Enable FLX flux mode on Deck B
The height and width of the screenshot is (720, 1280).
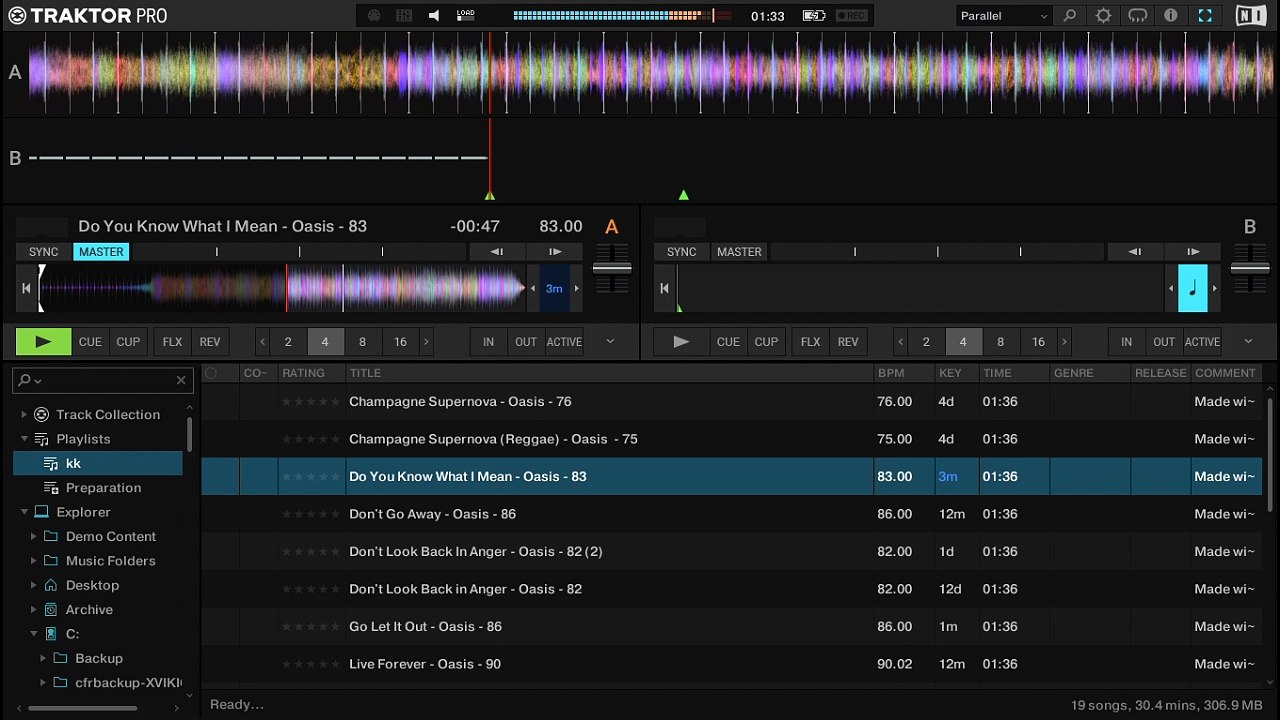pyautogui.click(x=811, y=342)
